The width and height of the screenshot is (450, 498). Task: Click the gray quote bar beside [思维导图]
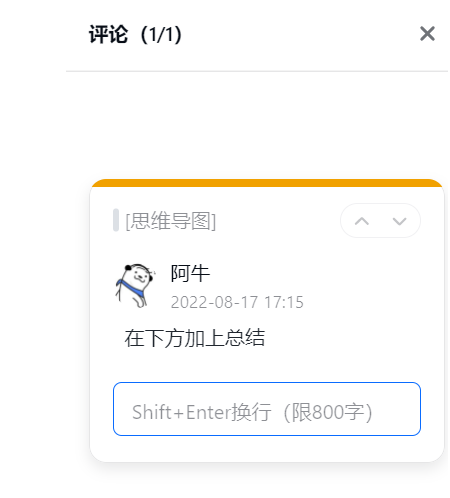tap(116, 220)
